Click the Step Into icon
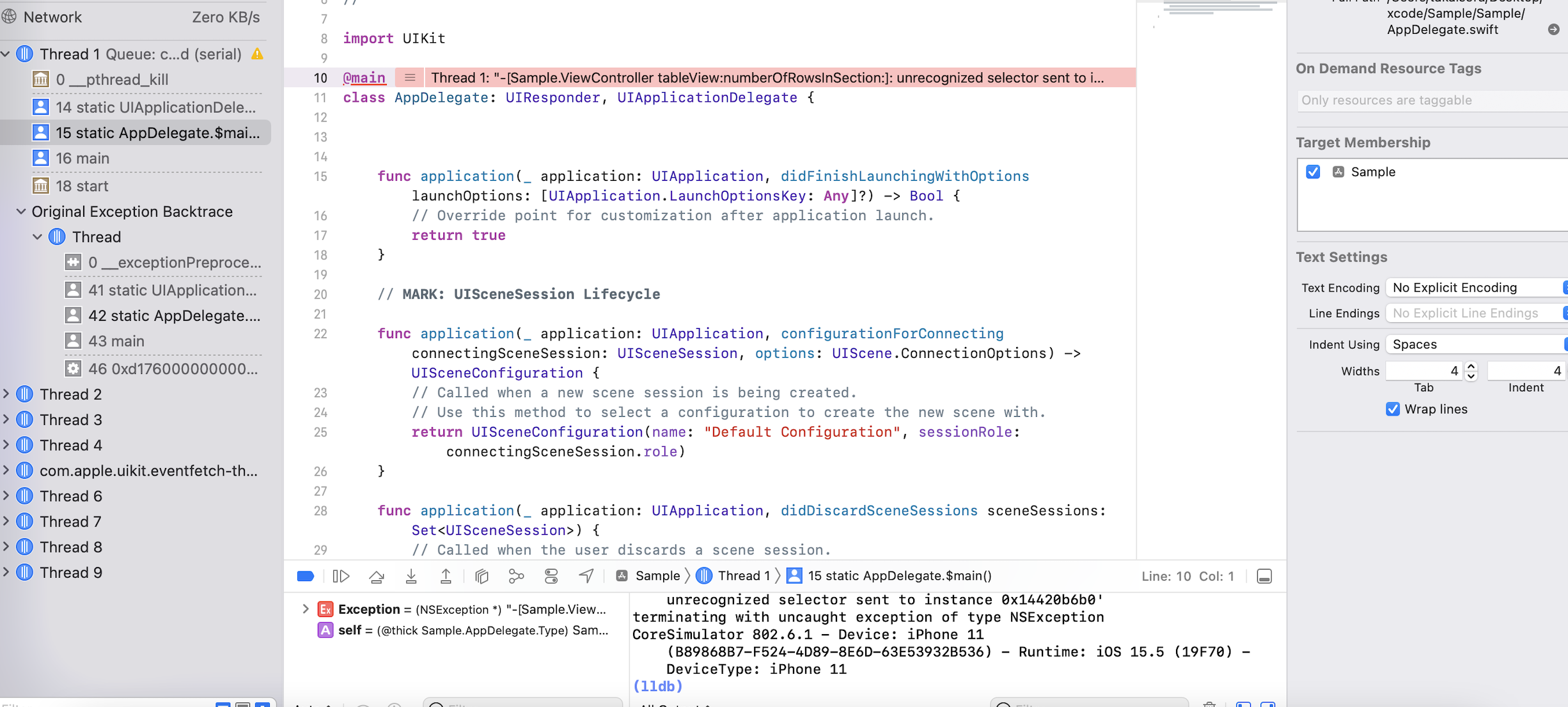The height and width of the screenshot is (707, 1568). click(411, 576)
